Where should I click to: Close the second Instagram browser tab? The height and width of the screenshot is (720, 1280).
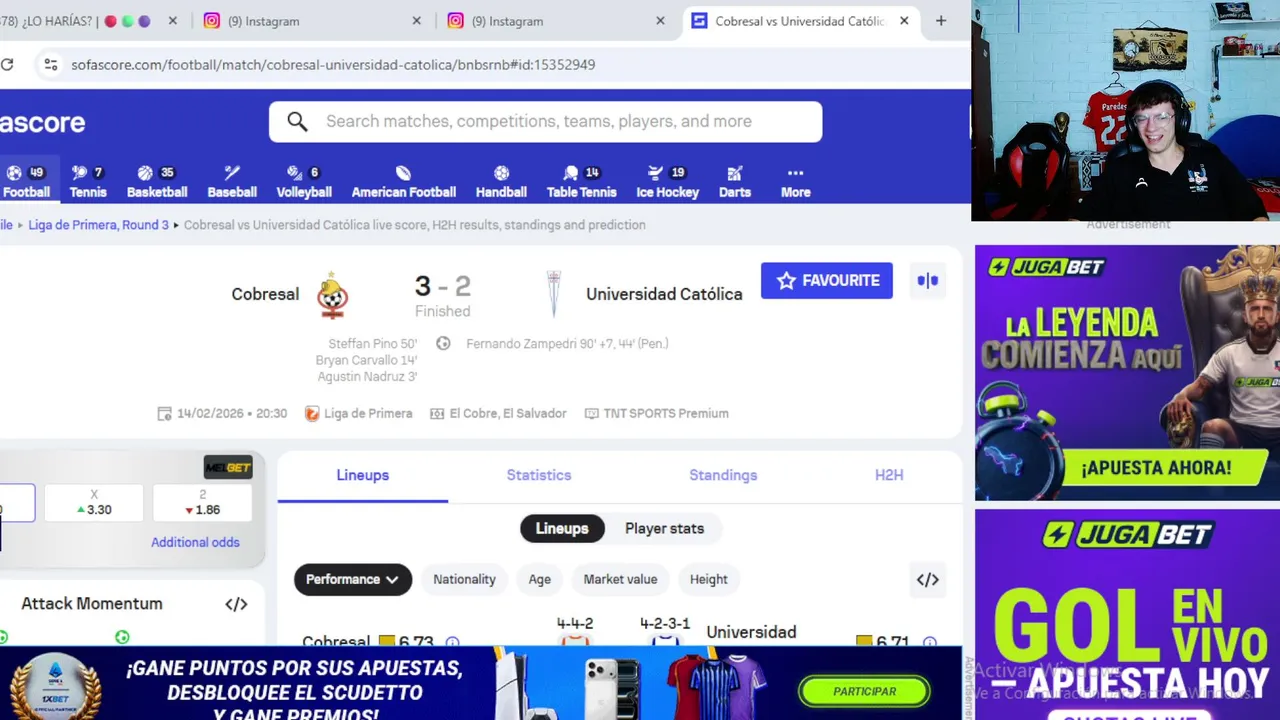tap(660, 21)
